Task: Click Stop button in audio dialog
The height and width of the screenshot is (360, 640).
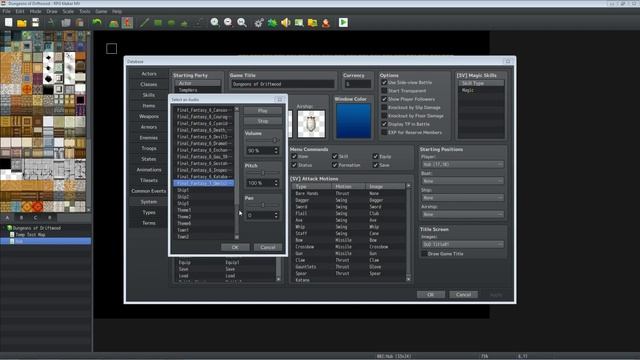Action: [x=263, y=121]
